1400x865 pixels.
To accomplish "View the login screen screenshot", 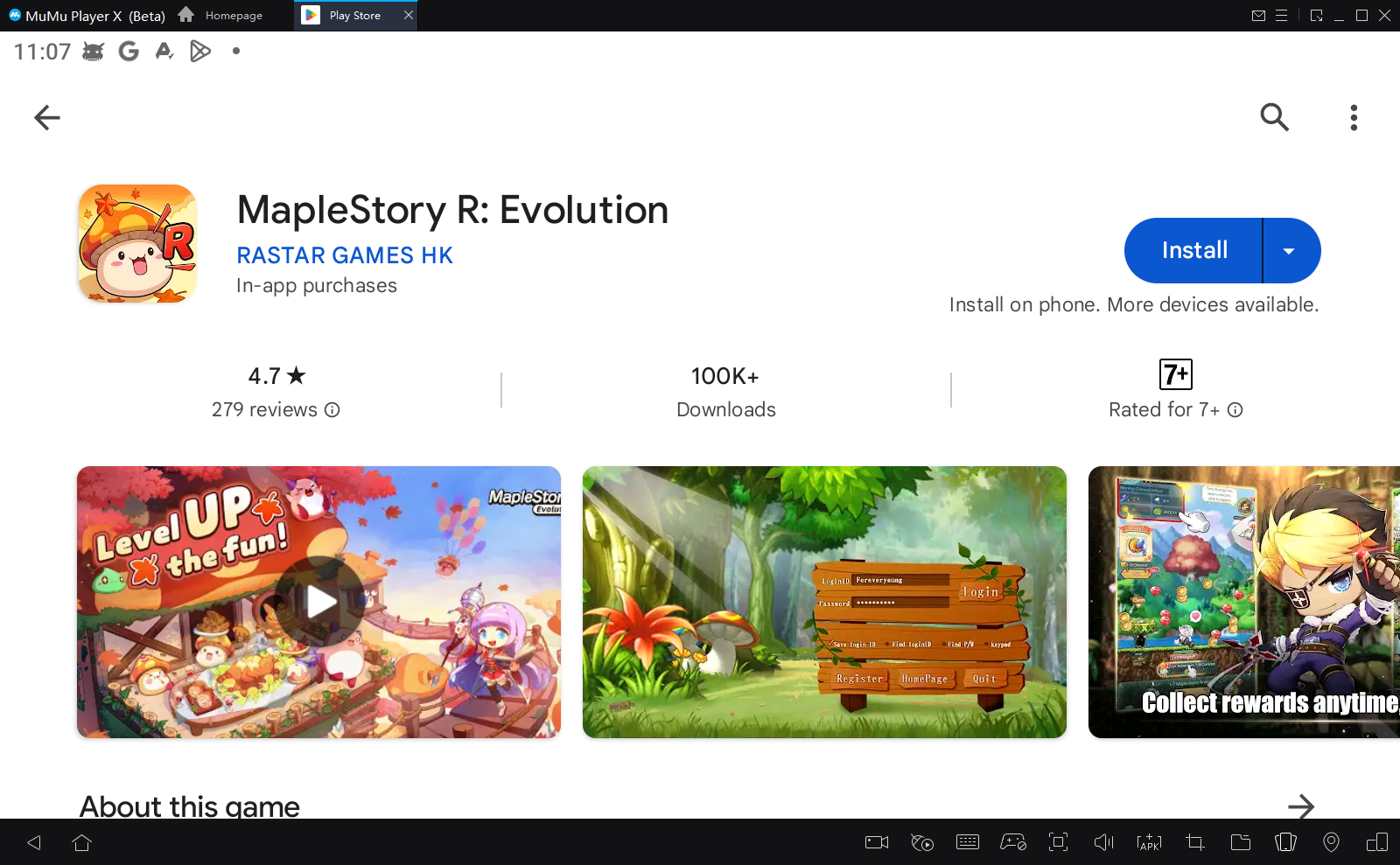I will tap(823, 601).
